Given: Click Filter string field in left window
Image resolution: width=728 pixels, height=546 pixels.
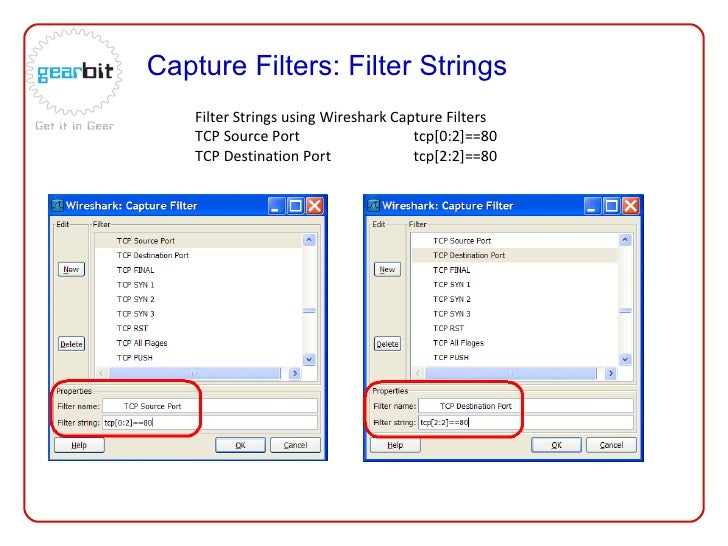Looking at the screenshot, I should pos(210,422).
